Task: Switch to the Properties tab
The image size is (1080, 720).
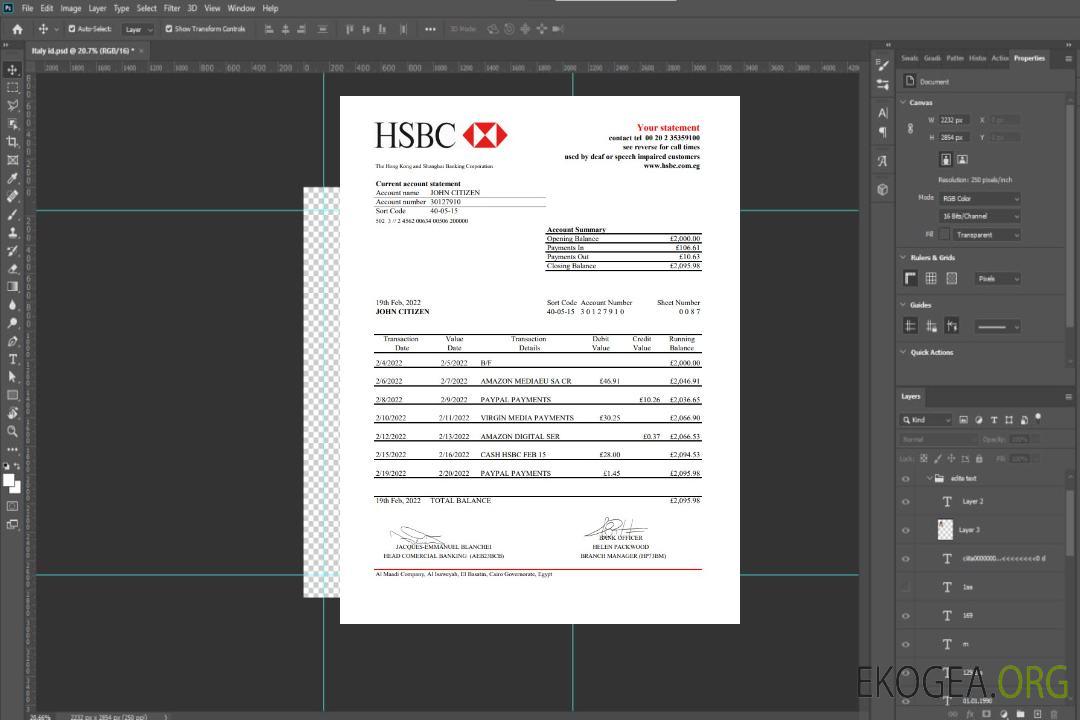Action: pos(1029,59)
